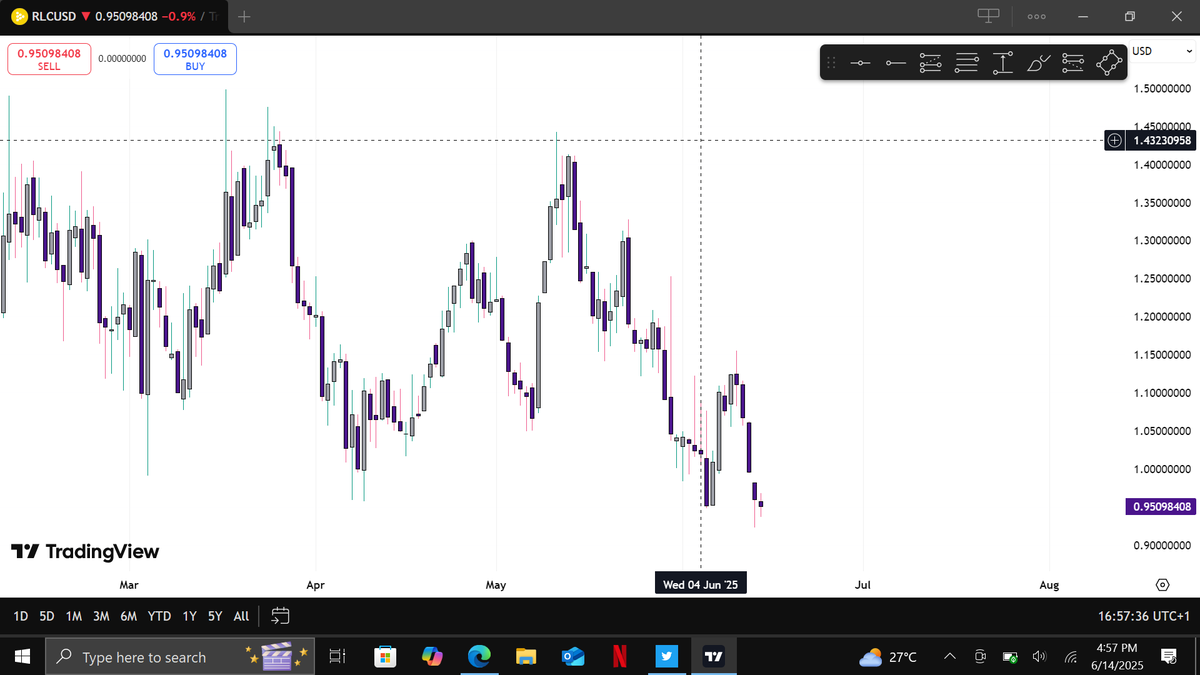Click the SELL 0.95098408 button
The image size is (1200, 675).
(49, 59)
